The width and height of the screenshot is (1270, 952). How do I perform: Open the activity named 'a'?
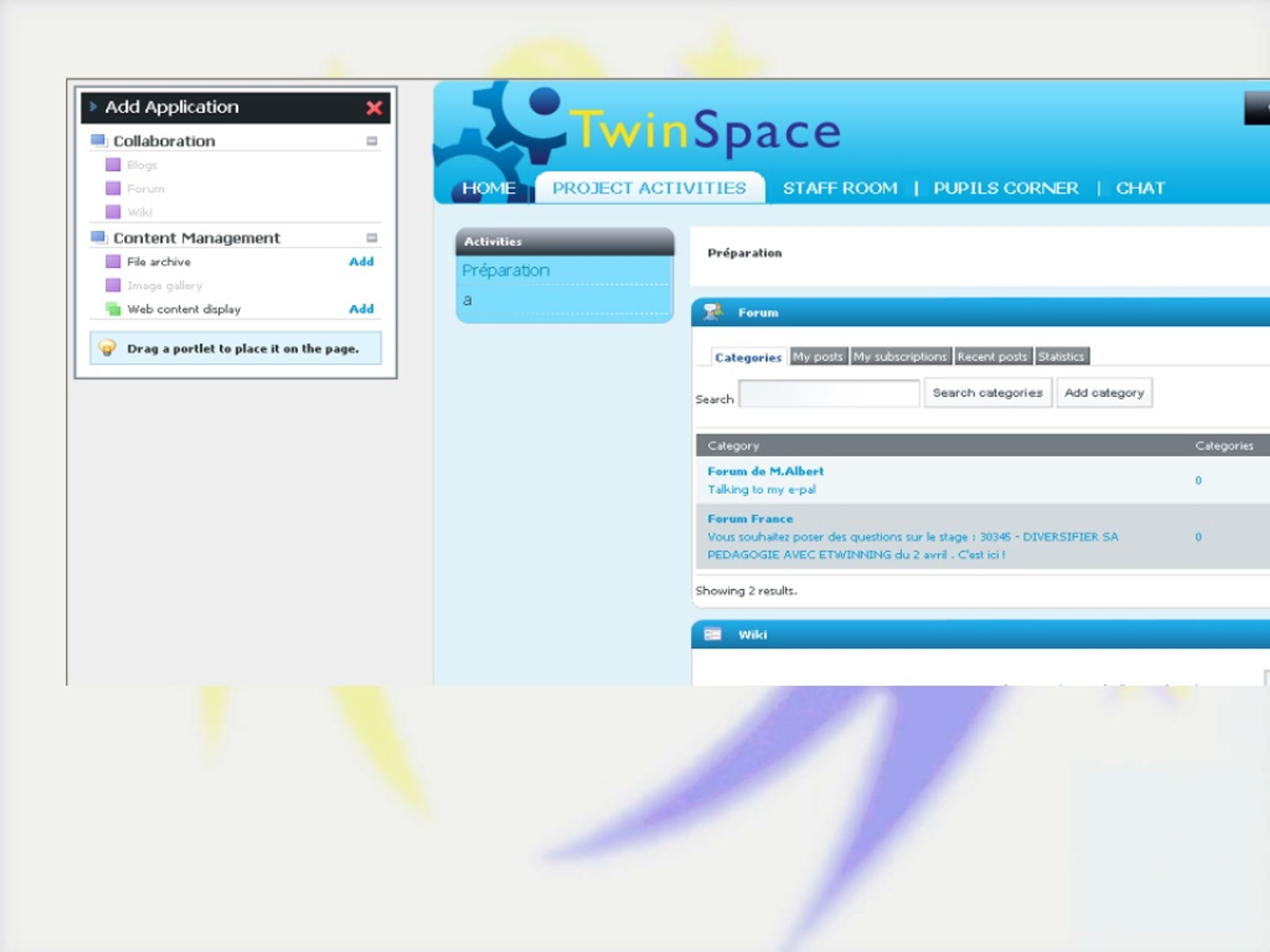[467, 300]
